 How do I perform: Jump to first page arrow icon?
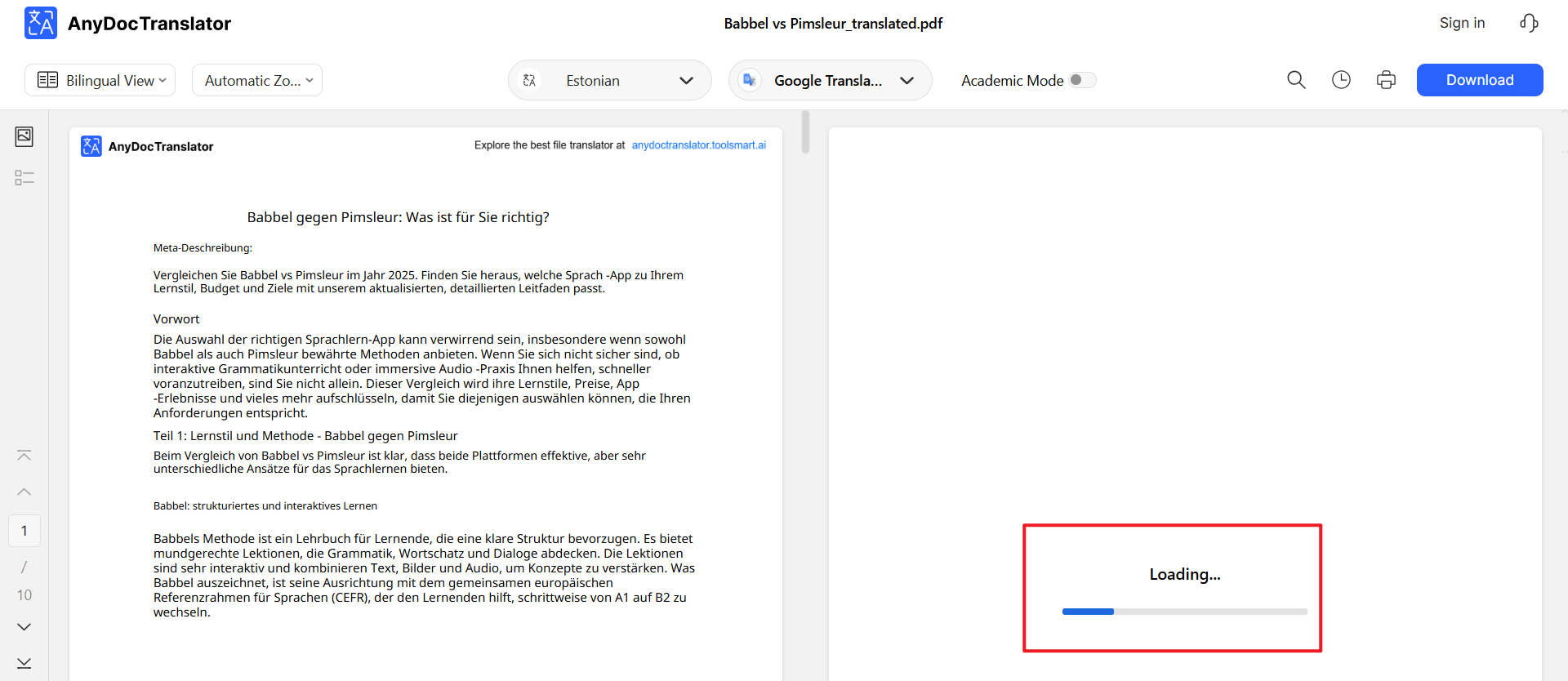[24, 456]
